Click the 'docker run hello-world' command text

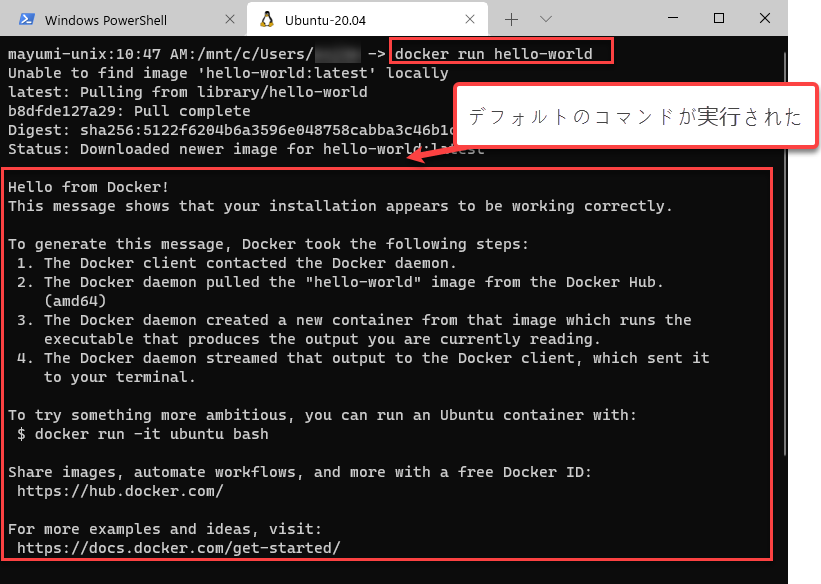(493, 54)
